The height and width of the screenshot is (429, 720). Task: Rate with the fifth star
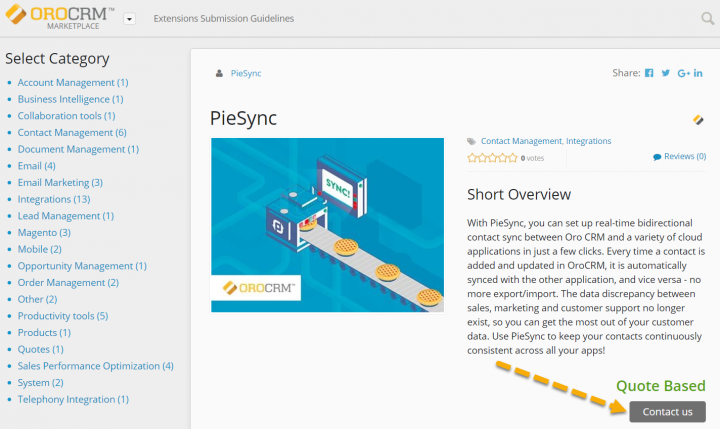click(512, 158)
